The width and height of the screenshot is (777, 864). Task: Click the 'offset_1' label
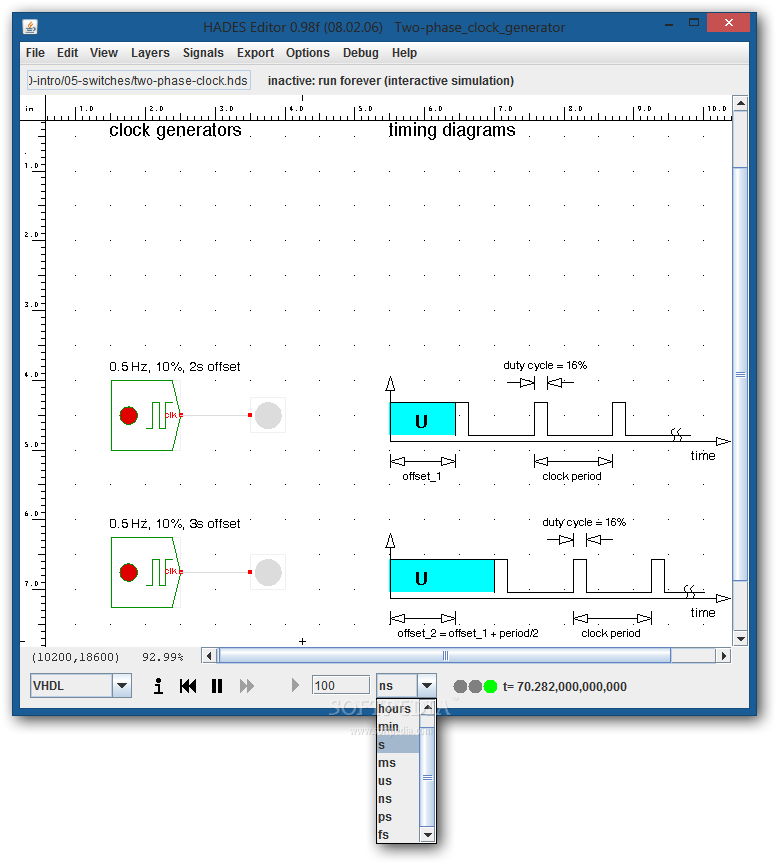(422, 476)
